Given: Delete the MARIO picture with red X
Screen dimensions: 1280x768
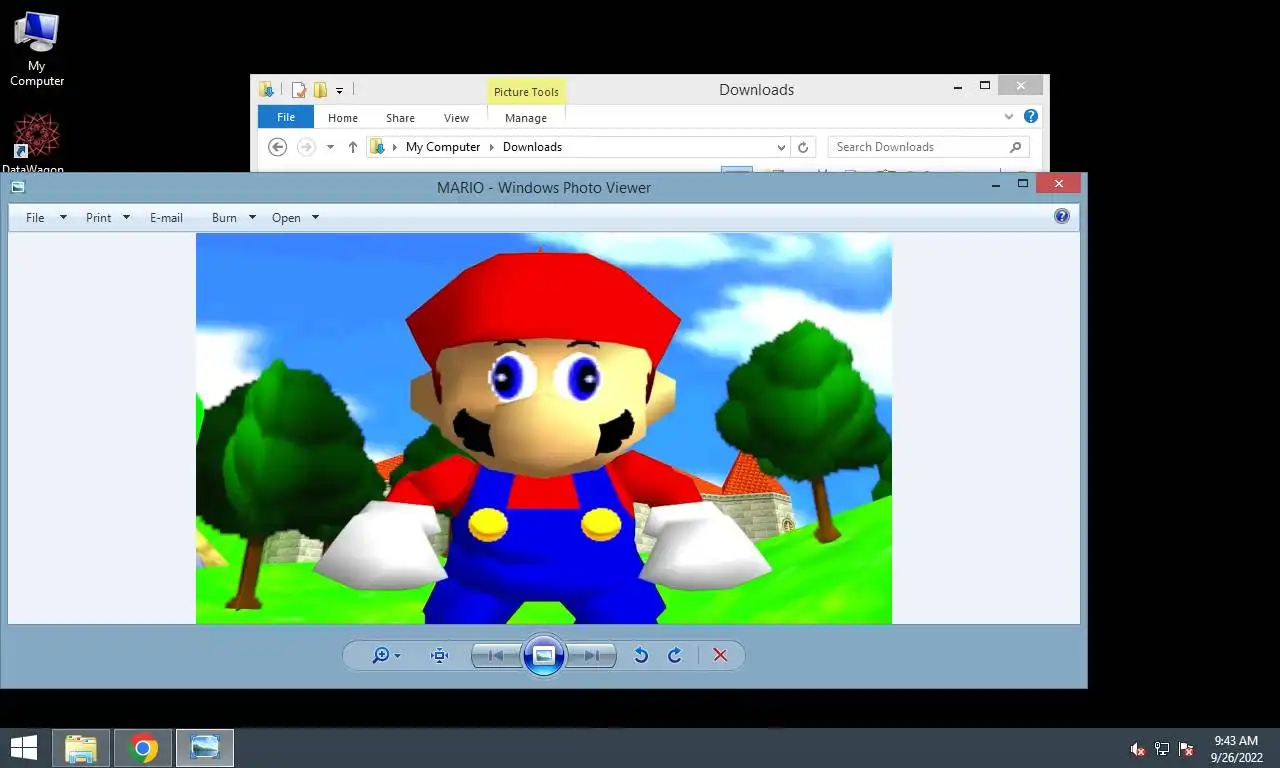Looking at the screenshot, I should [720, 656].
